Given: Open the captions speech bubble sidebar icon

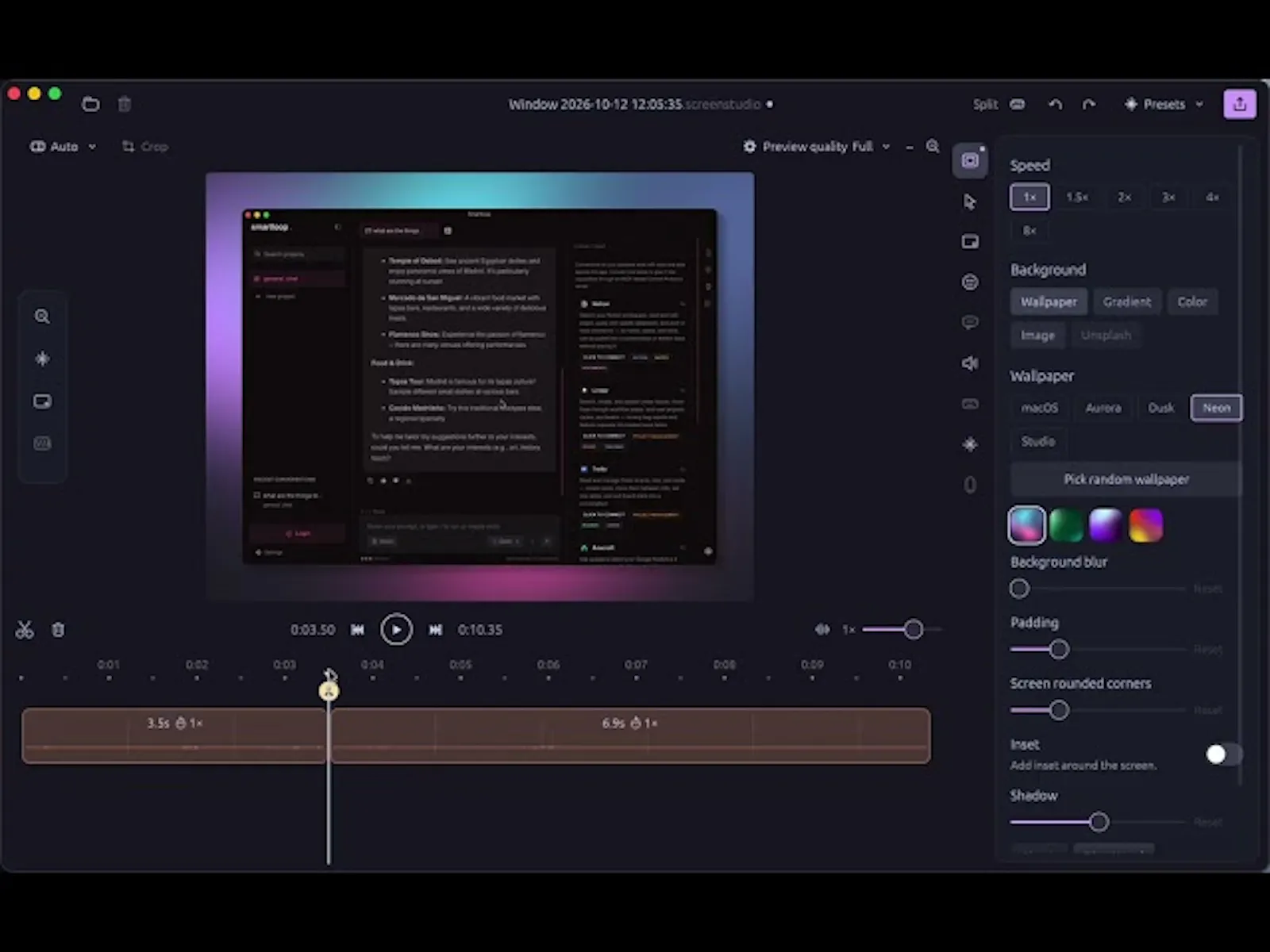Looking at the screenshot, I should click(x=970, y=323).
